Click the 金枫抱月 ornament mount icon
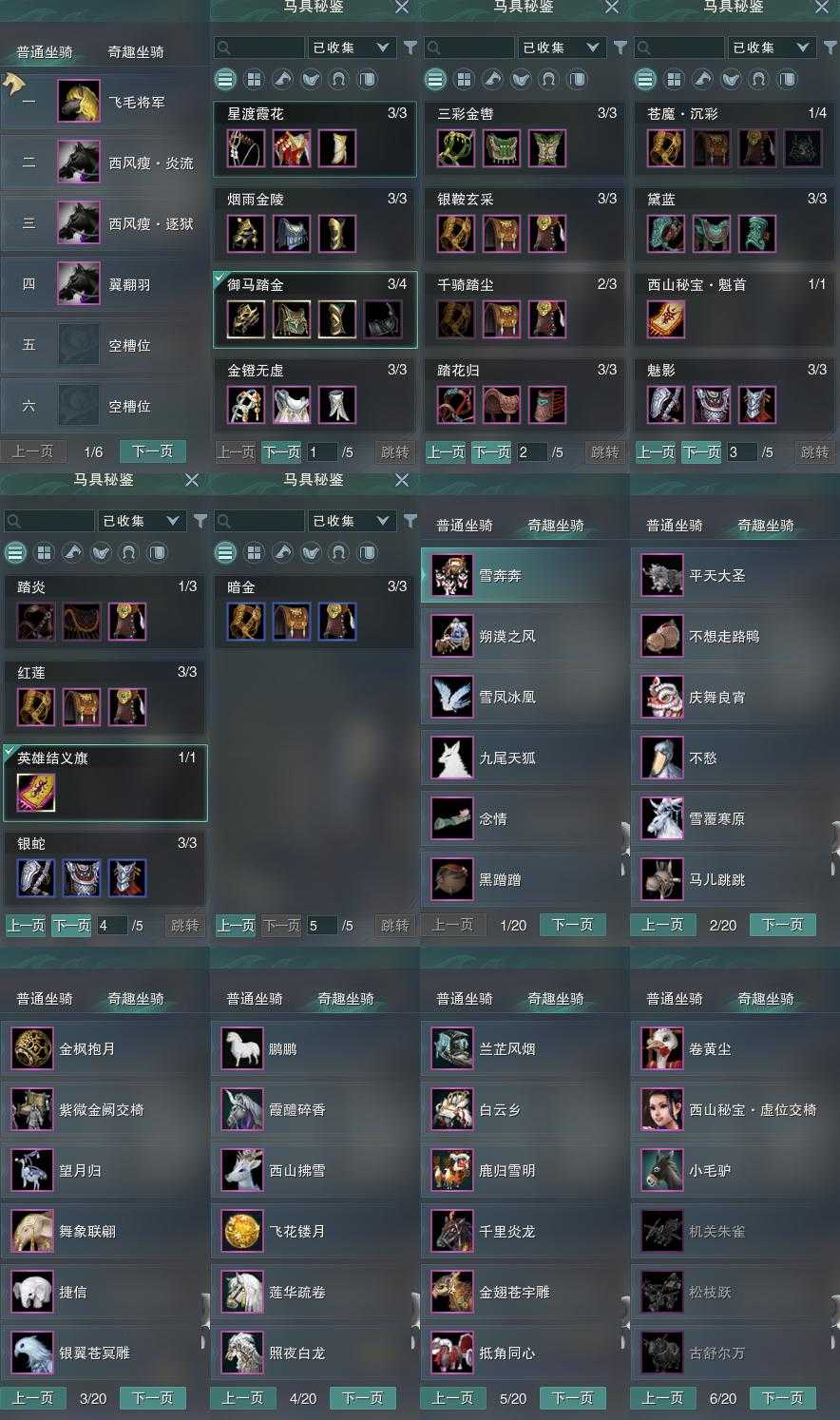This screenshot has width=840, height=1420. pyautogui.click(x=32, y=1048)
